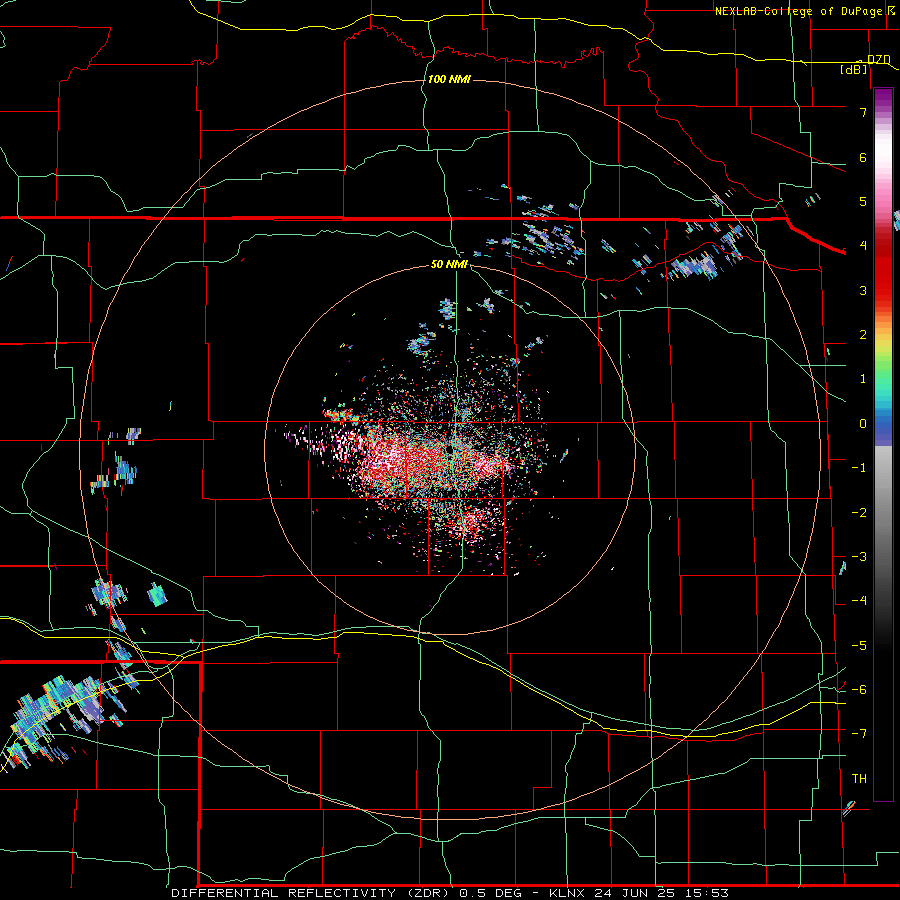Click the NEXLAB-College of DuPage label
The image size is (900, 900).
(x=798, y=11)
